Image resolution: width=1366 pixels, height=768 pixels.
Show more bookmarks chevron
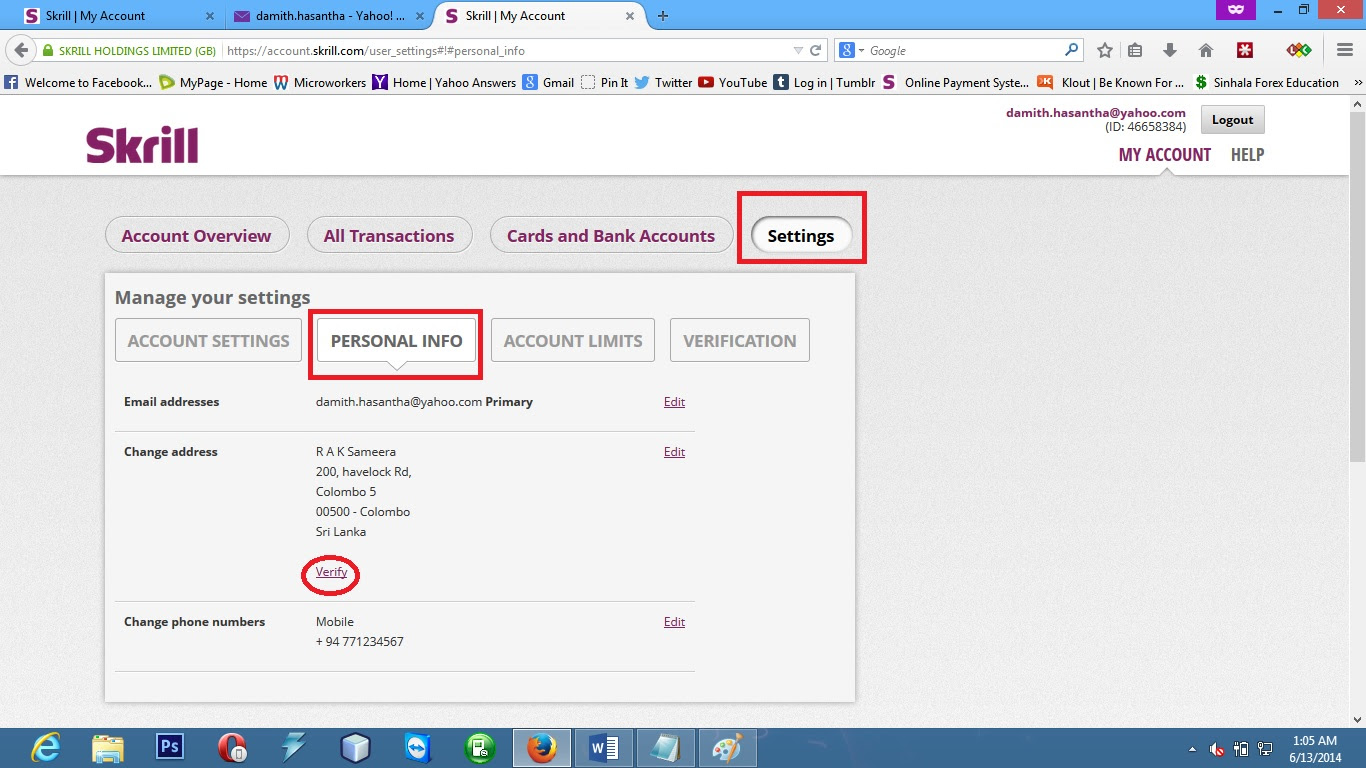click(x=1356, y=82)
